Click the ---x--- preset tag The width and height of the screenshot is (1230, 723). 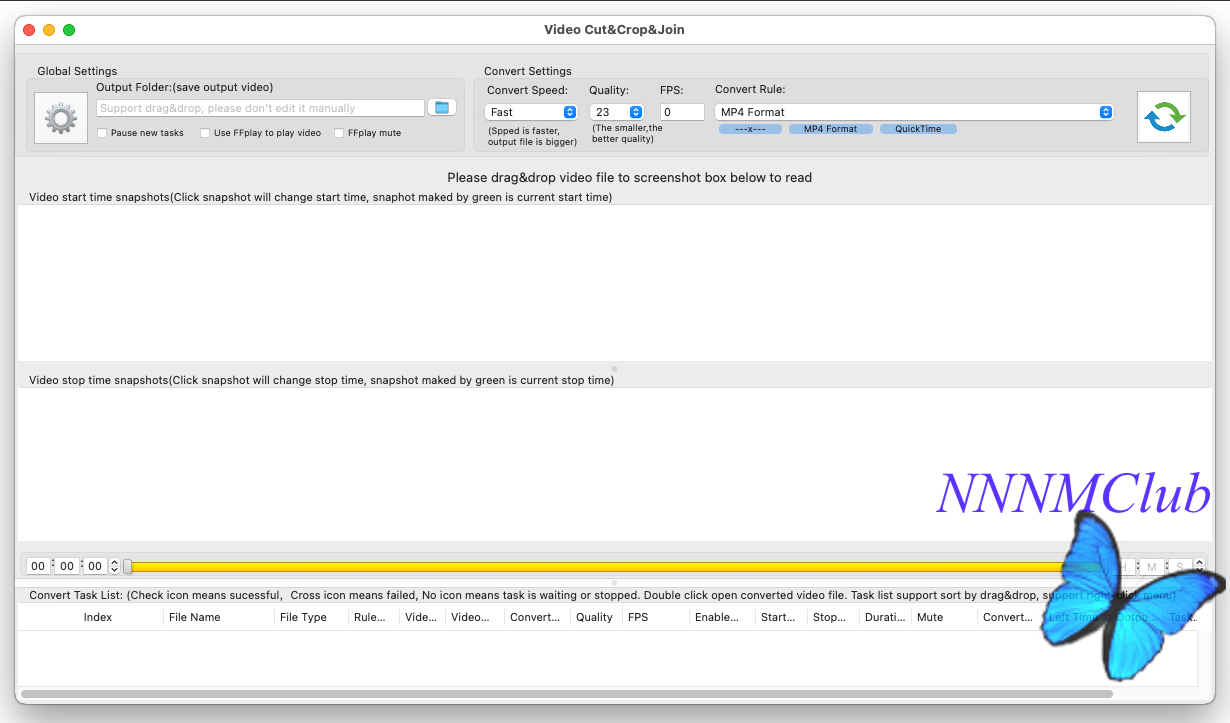750,129
